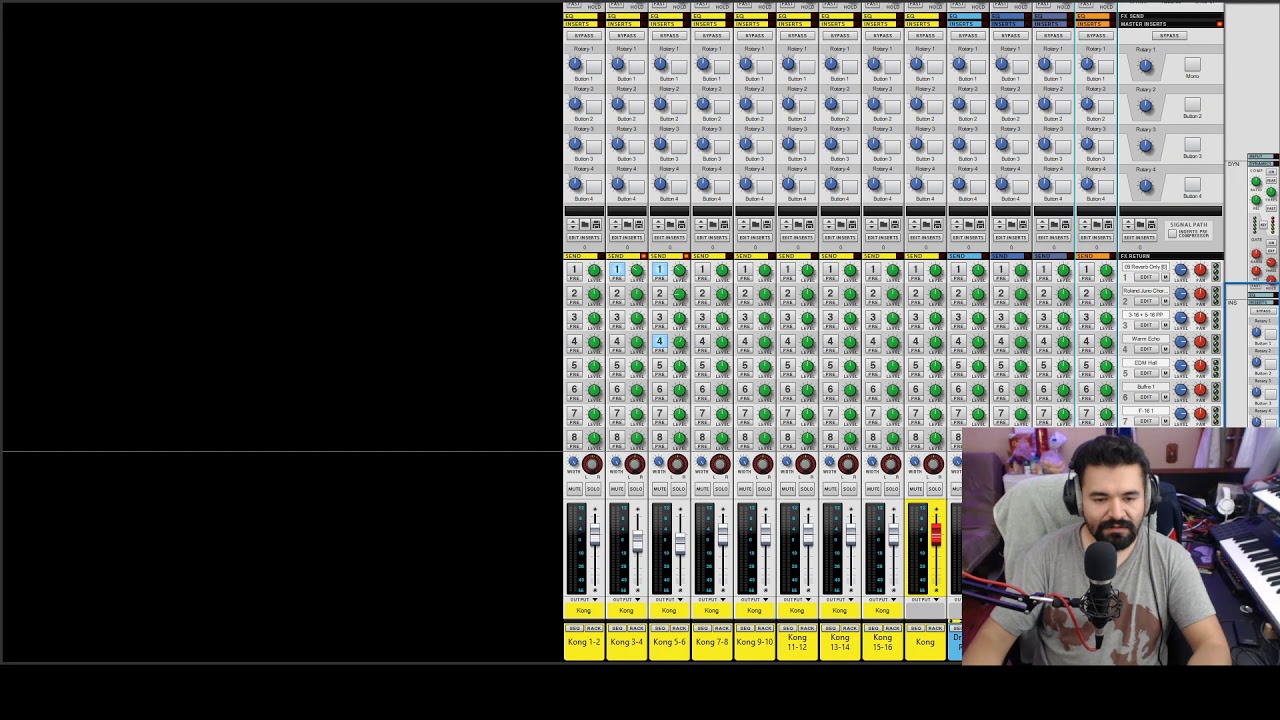Open Output dropdown on Kong 1-2

(x=584, y=600)
